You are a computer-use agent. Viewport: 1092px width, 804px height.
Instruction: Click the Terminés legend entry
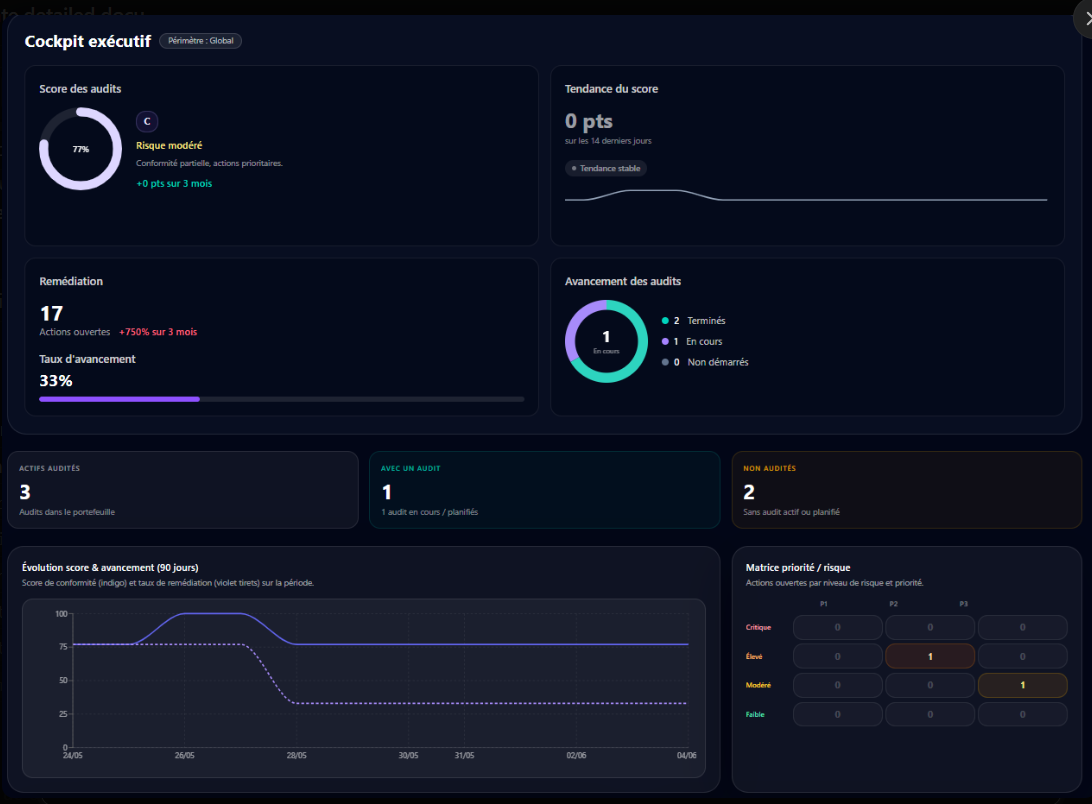[694, 320]
